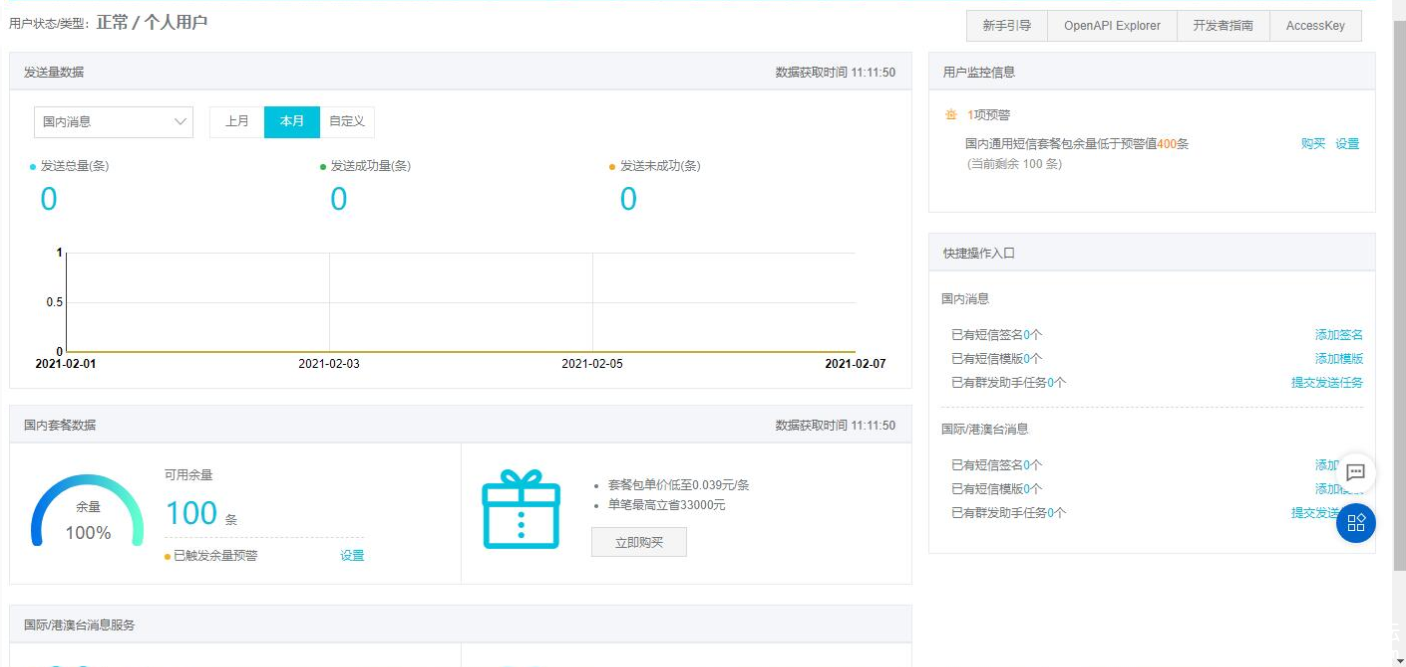Open 设置 link next to 已触发余量预警

(x=352, y=556)
